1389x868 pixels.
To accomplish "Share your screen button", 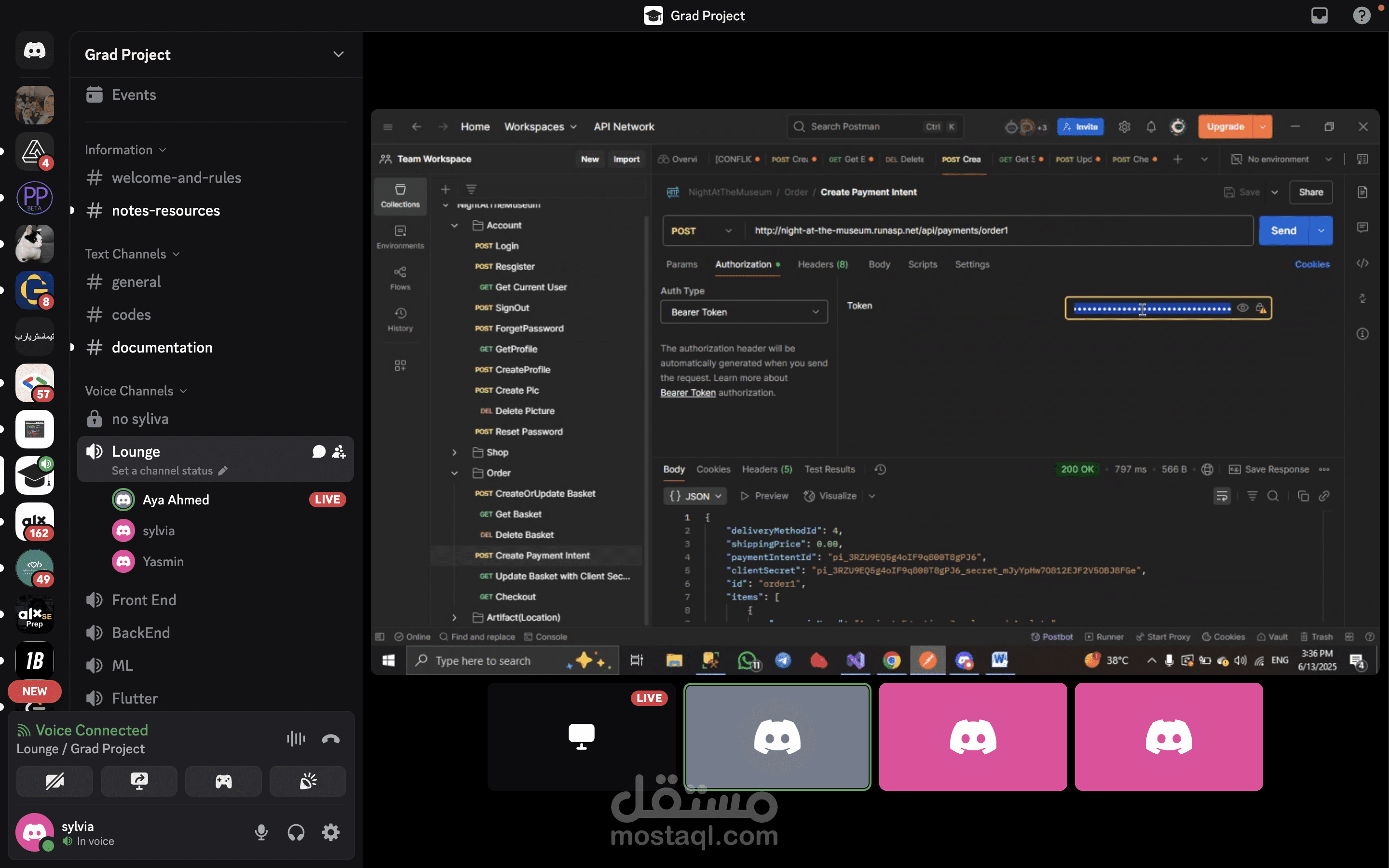I will point(139,781).
